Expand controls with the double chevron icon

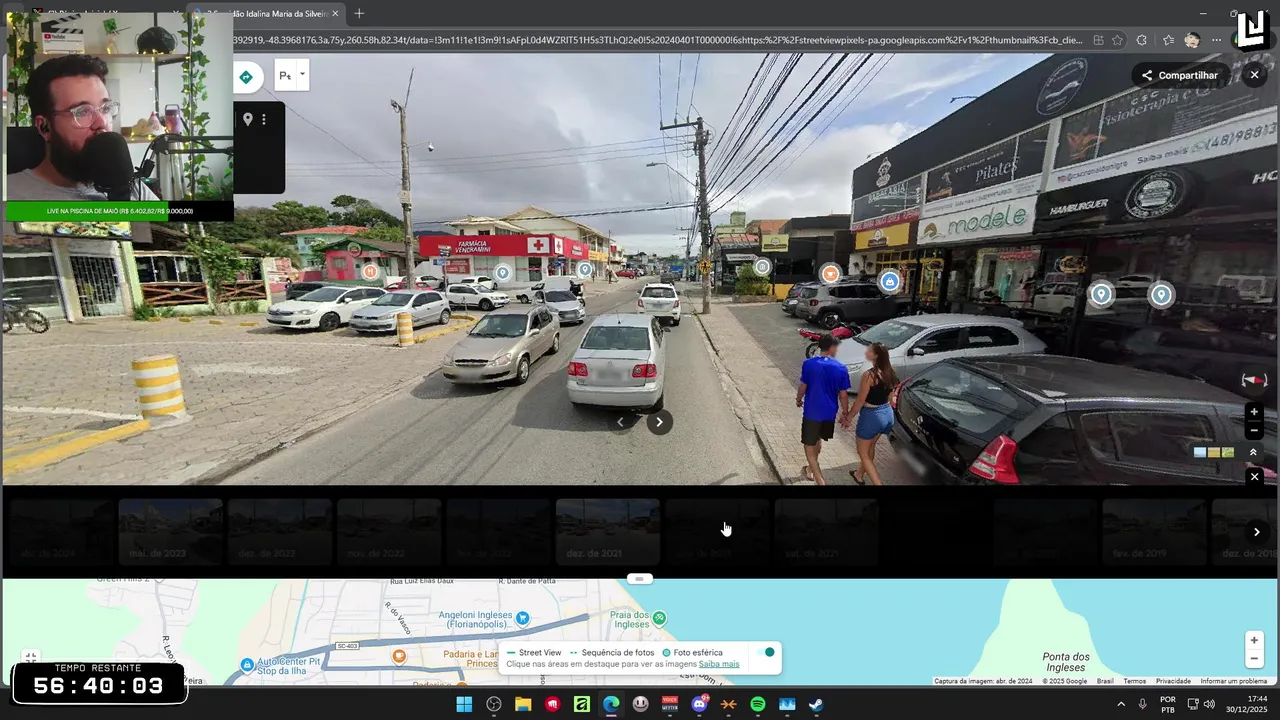click(x=1254, y=452)
